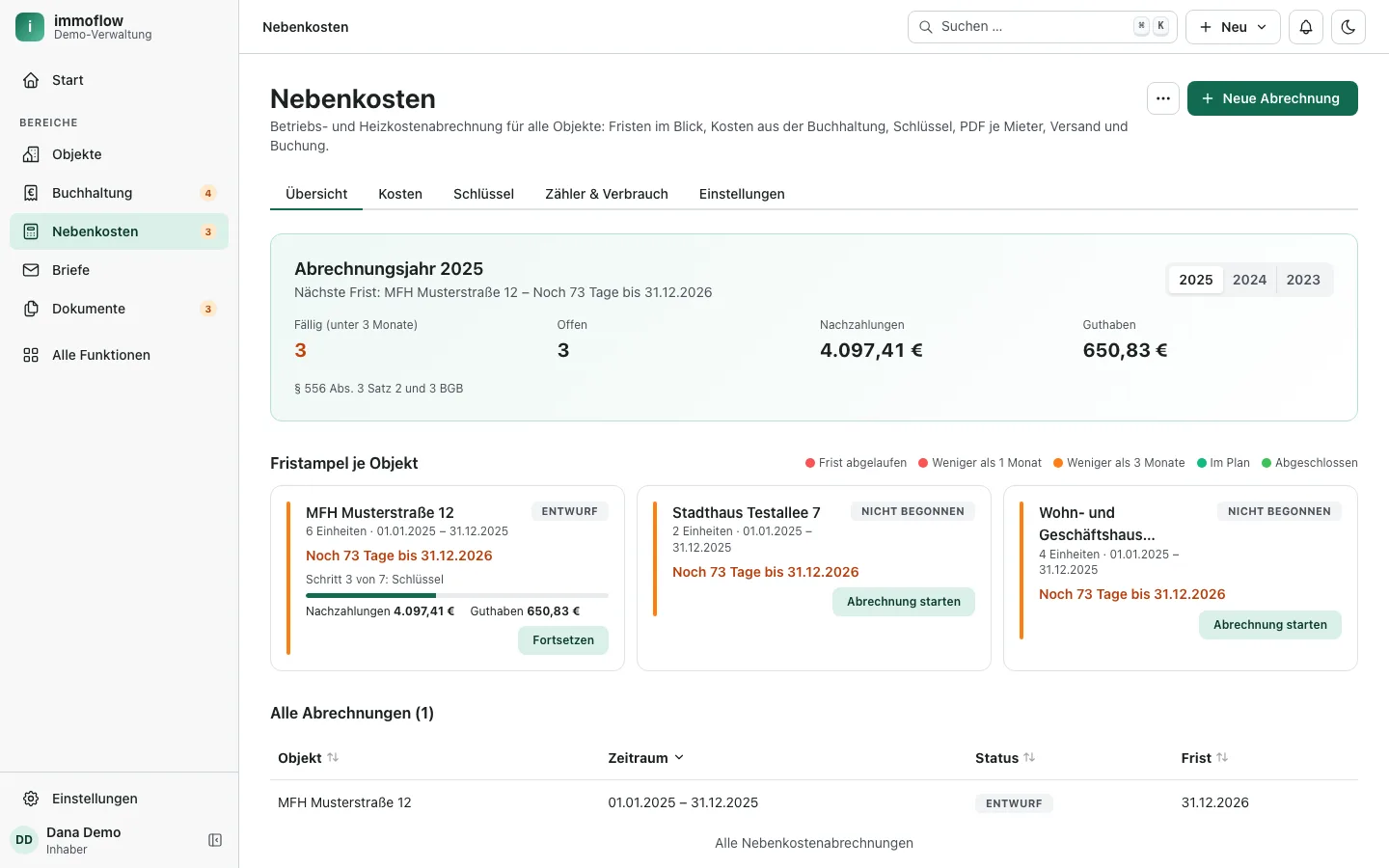This screenshot has width=1389, height=868.
Task: Click the Alle Nebenkostenabrechnungen link
Action: coord(814,843)
